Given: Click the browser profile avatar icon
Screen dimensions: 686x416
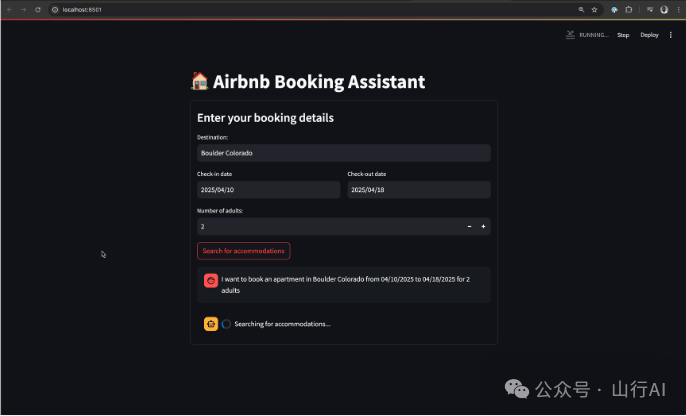Looking at the screenshot, I should 664,9.
